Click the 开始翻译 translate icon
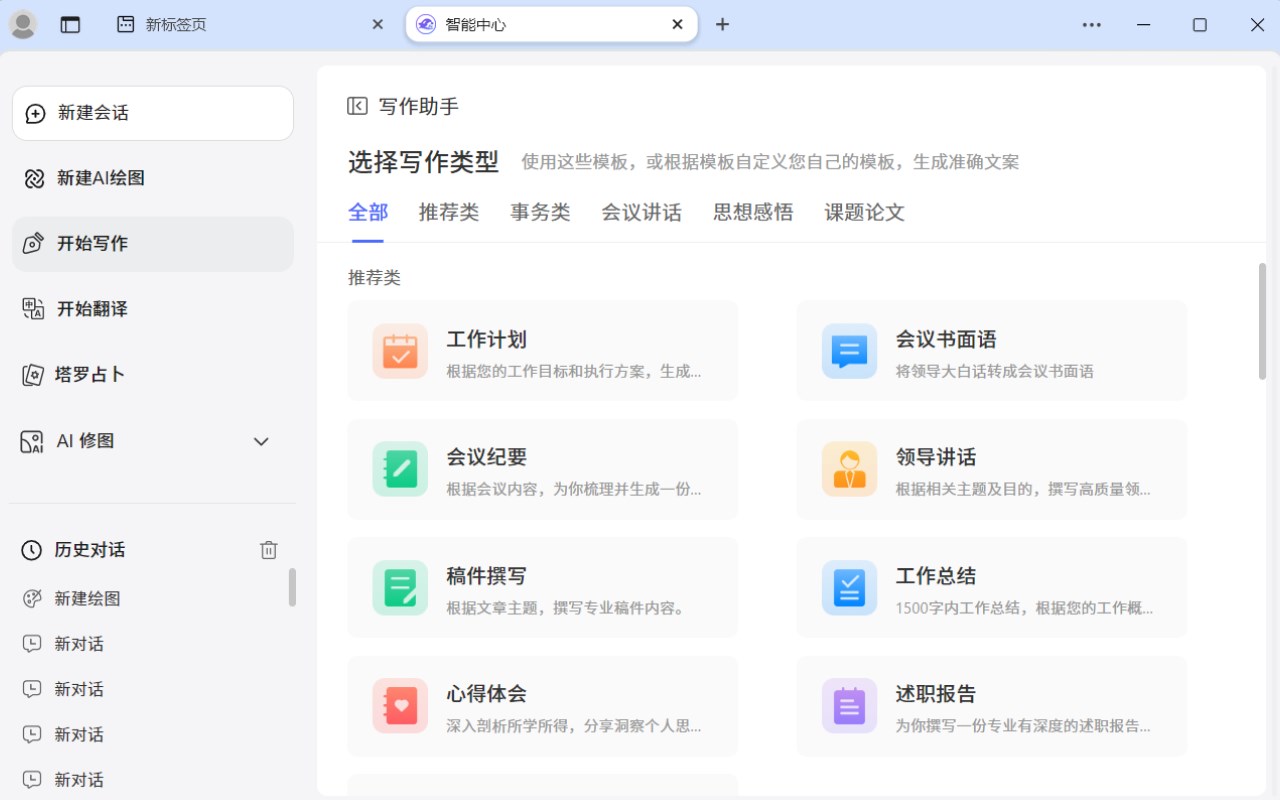Viewport: 1280px width, 800px height. (x=34, y=309)
